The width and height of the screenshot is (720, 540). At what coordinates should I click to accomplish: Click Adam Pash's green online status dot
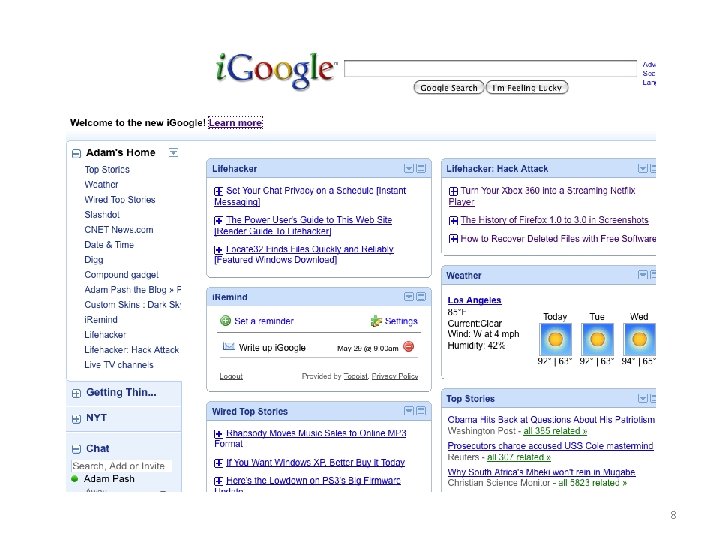(x=75, y=478)
